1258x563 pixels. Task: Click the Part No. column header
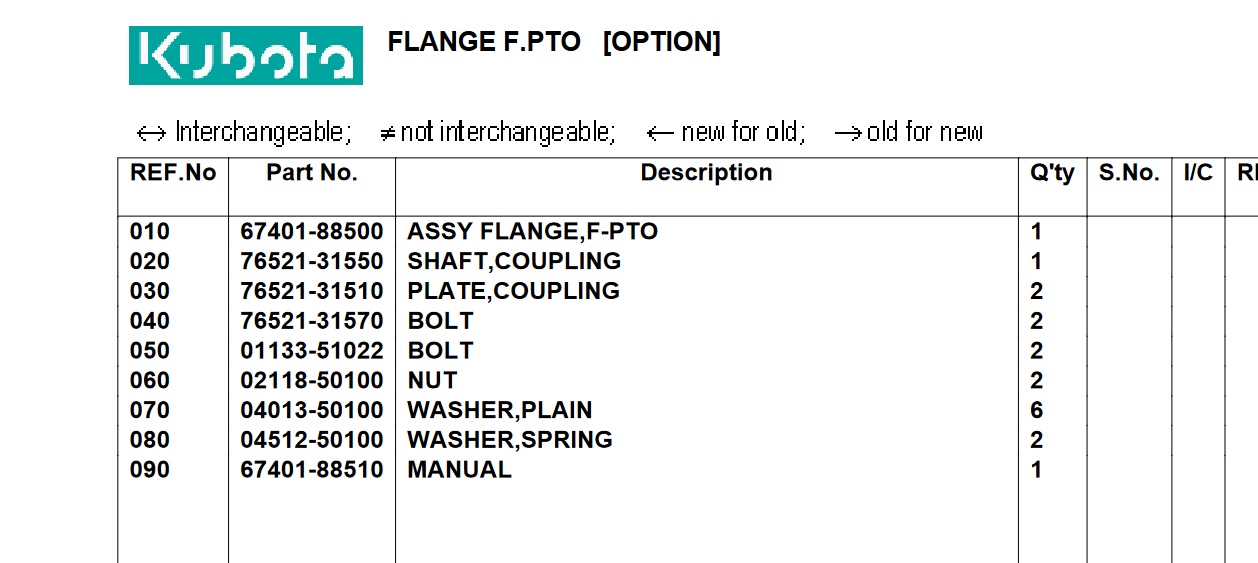311,173
